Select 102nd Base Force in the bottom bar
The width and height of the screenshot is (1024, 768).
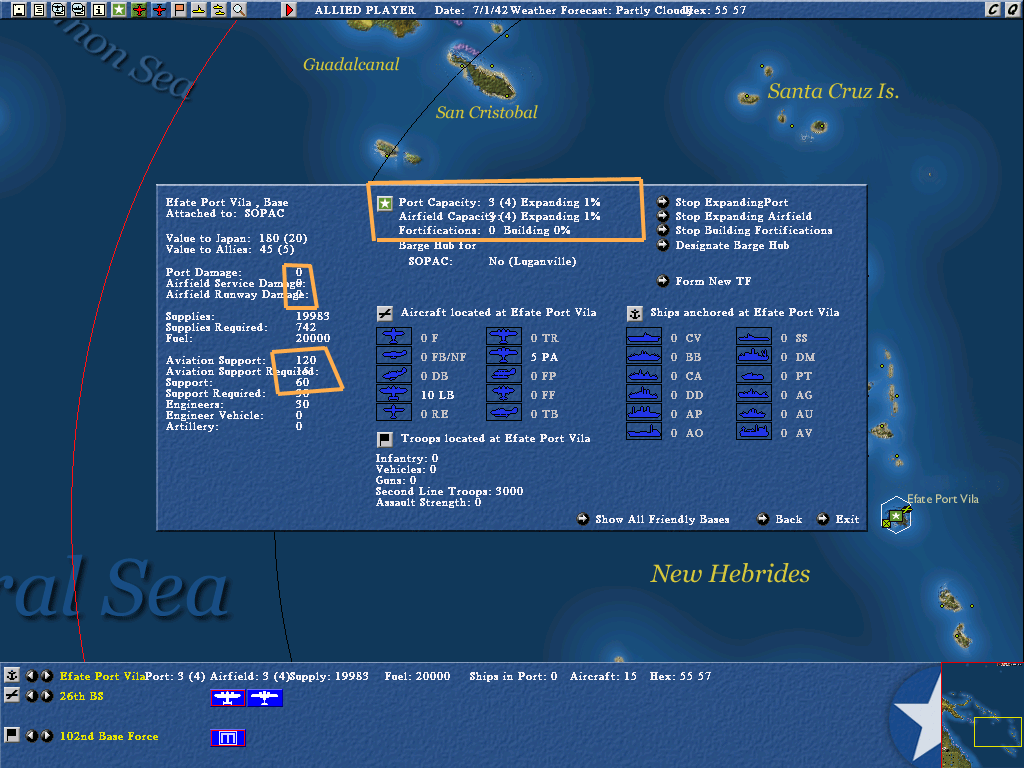[x=109, y=736]
